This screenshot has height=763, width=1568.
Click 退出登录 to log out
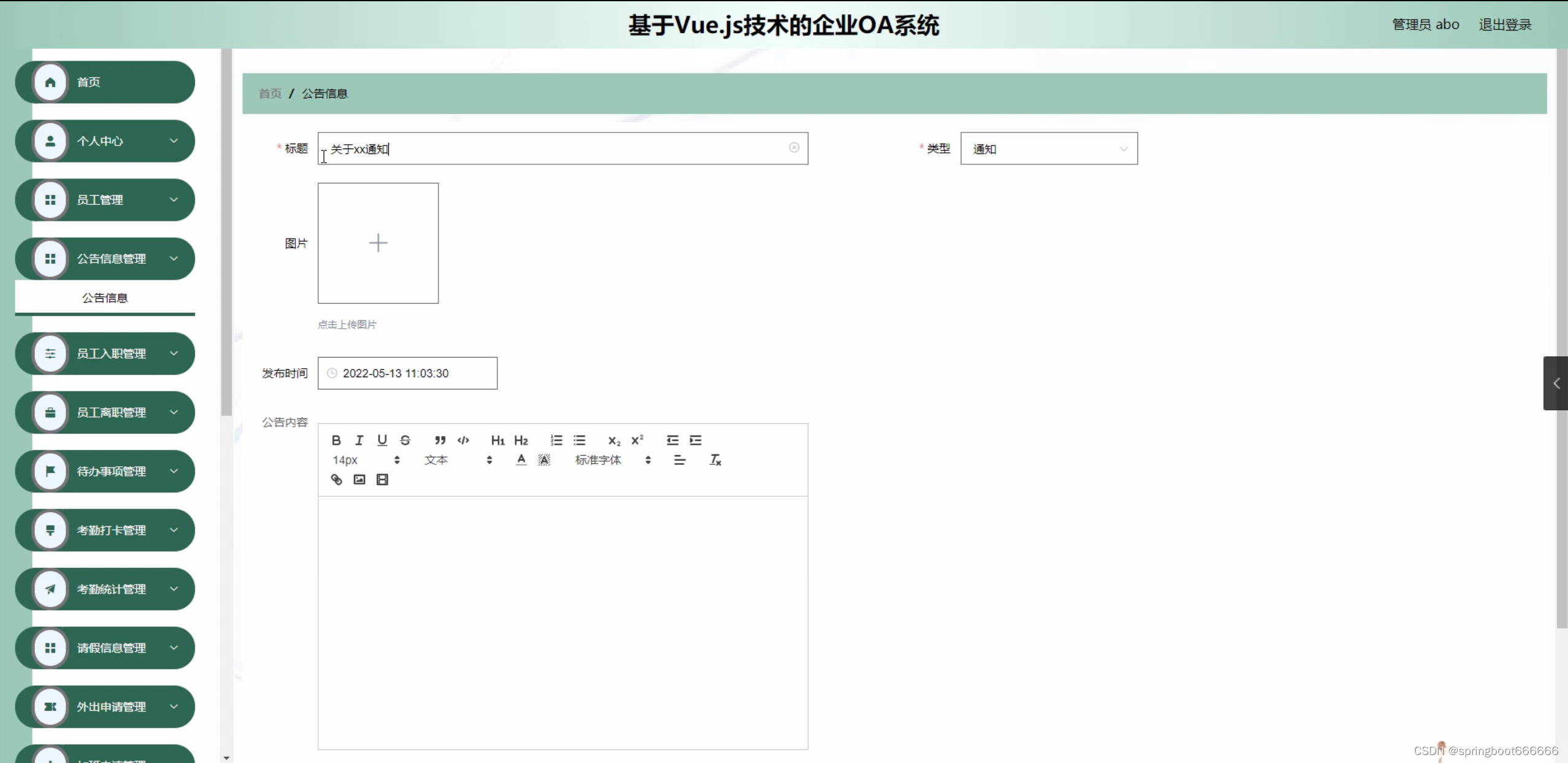point(1505,25)
